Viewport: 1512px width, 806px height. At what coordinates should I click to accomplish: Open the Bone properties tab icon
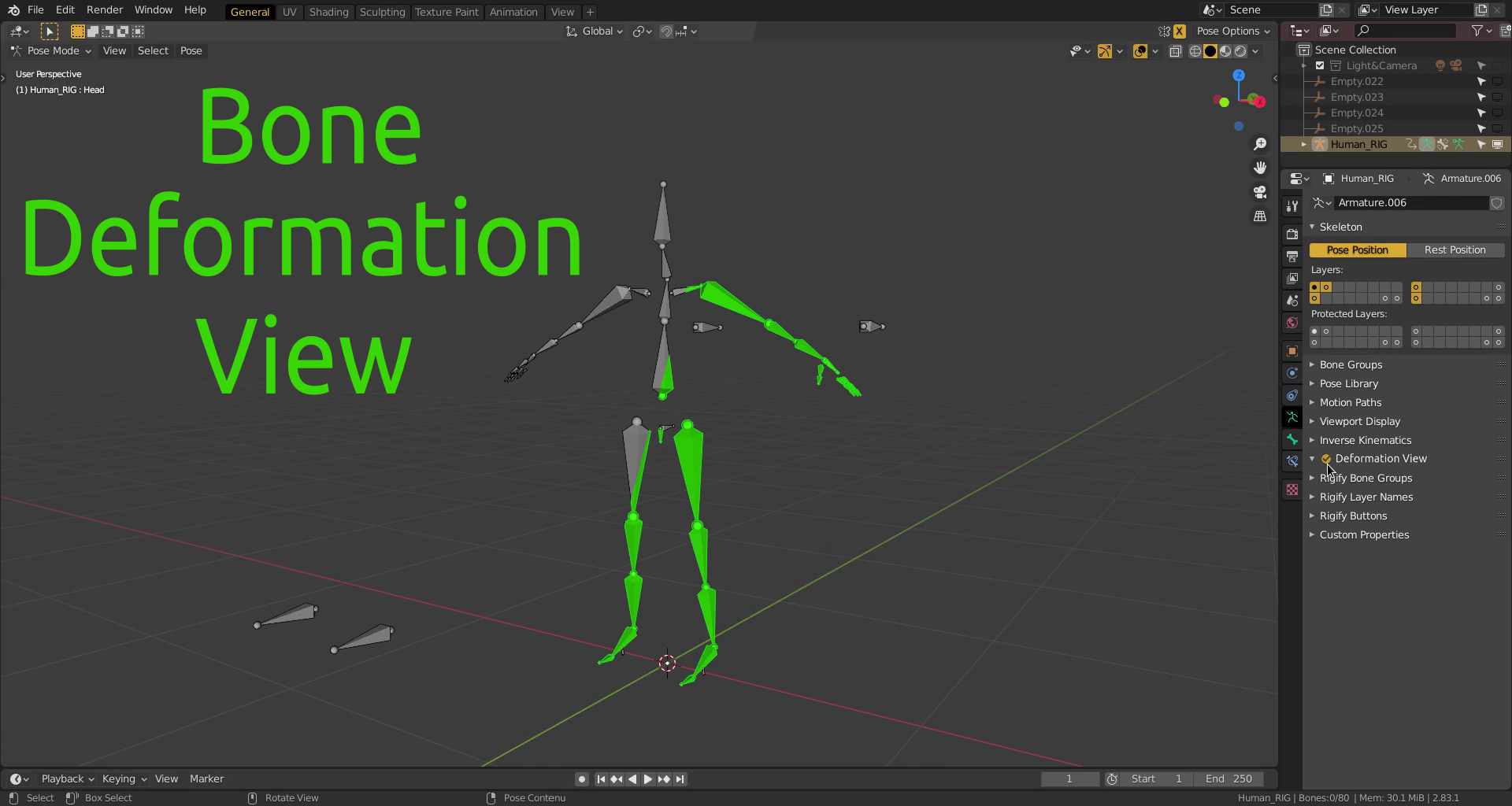pos(1291,439)
